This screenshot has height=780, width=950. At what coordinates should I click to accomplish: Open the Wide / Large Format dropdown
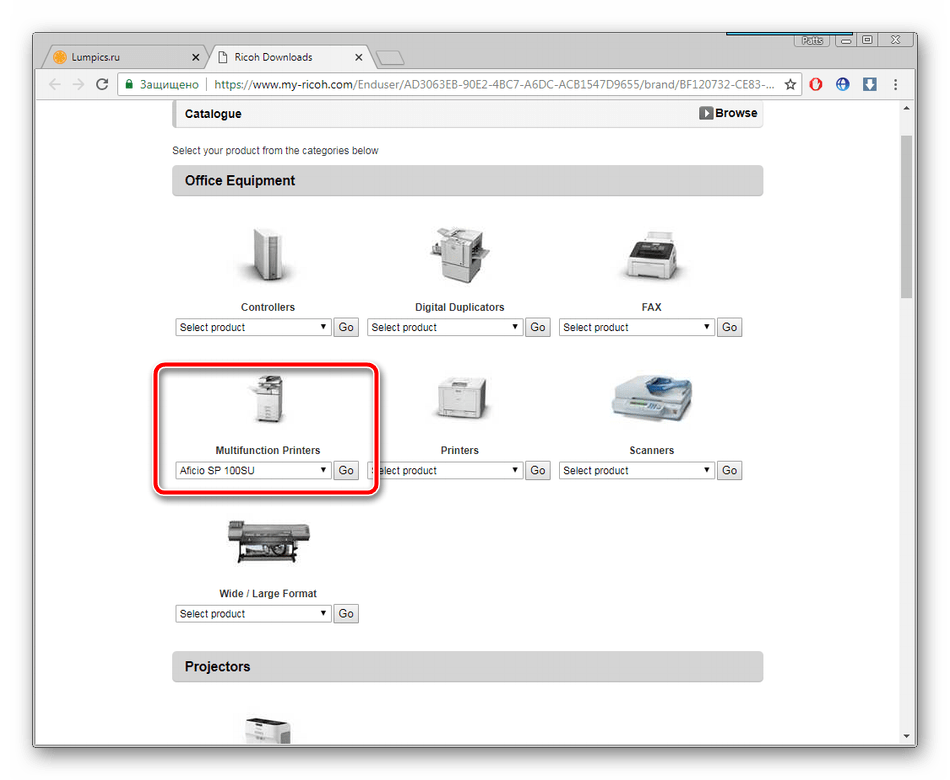[253, 613]
